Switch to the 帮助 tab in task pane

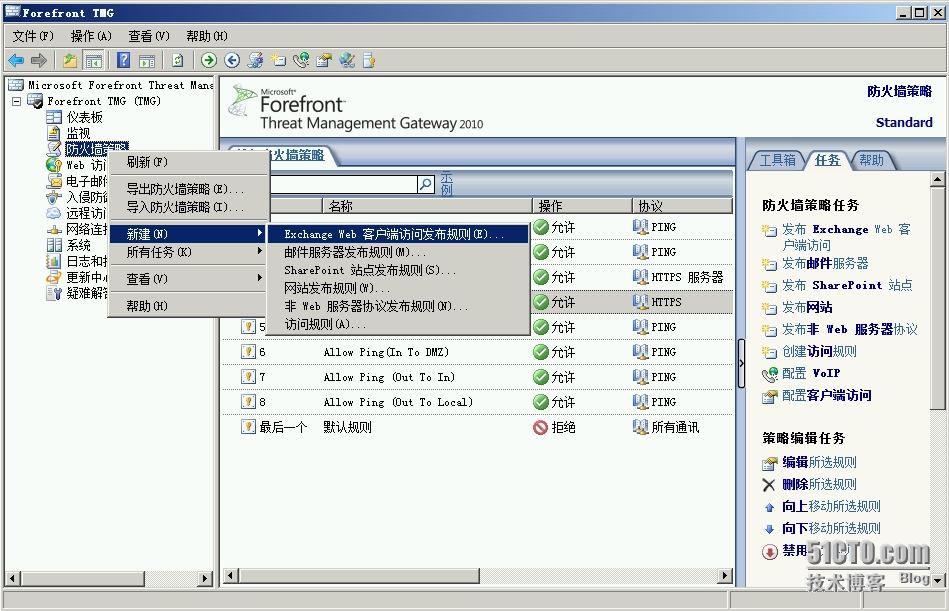click(x=872, y=160)
